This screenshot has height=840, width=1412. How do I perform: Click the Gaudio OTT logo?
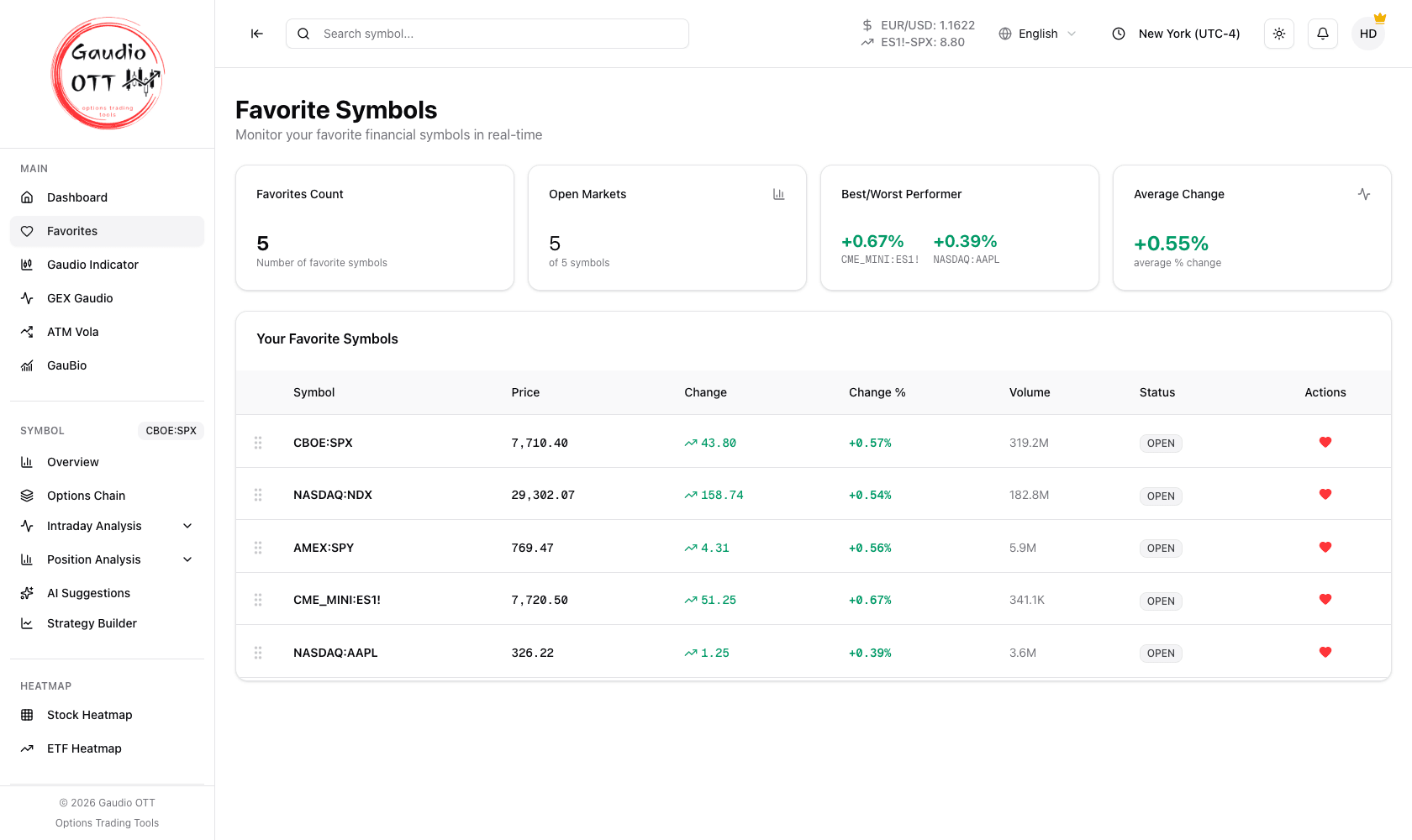pyautogui.click(x=108, y=74)
